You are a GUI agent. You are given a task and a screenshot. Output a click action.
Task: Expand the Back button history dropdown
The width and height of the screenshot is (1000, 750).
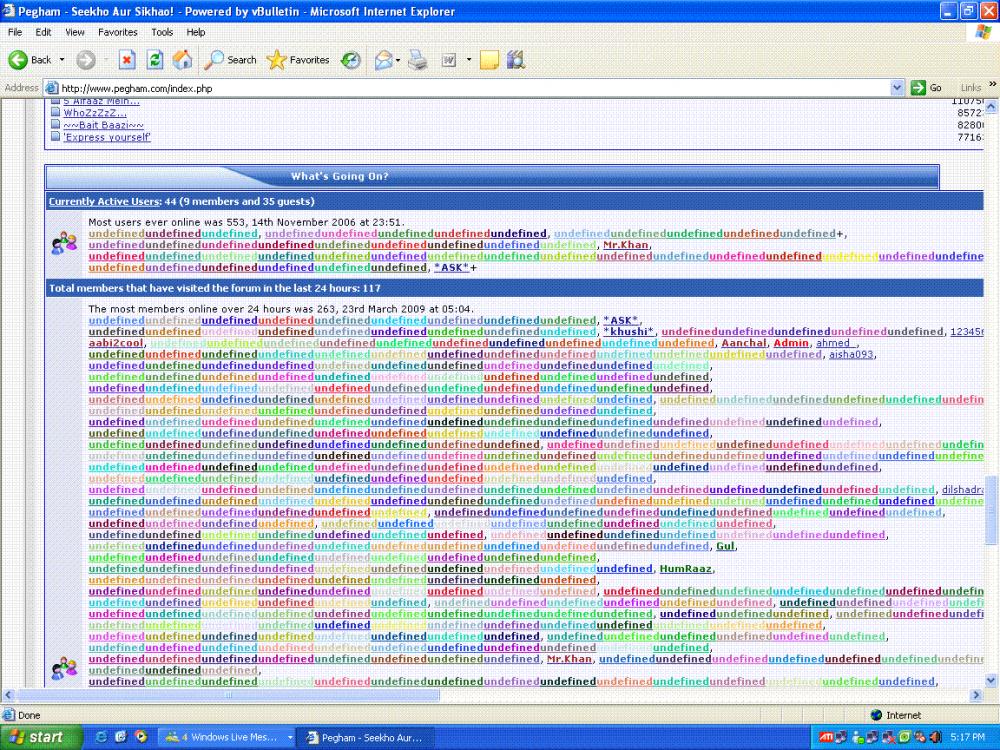pos(62,60)
